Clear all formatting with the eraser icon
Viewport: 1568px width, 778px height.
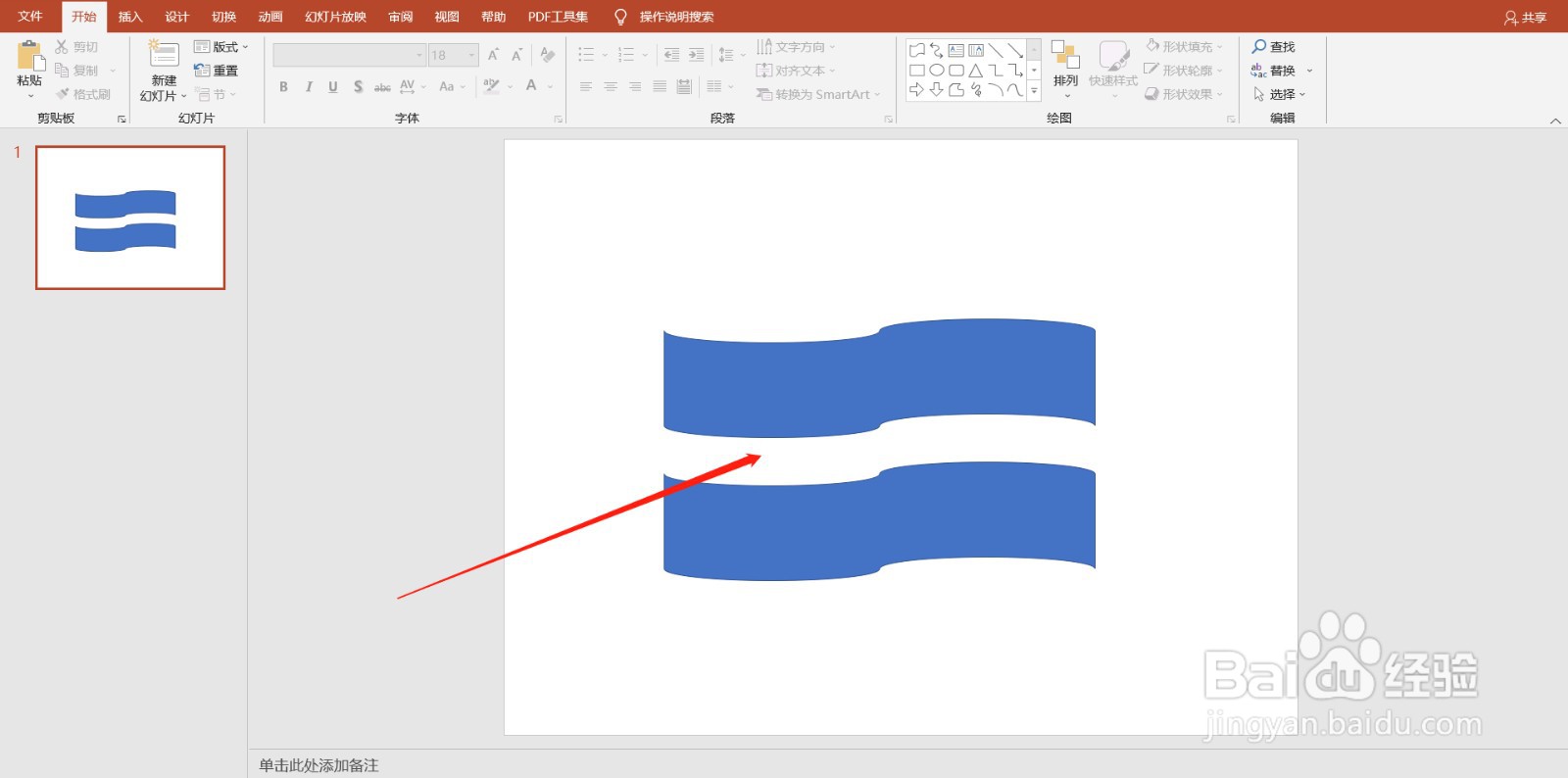547,55
